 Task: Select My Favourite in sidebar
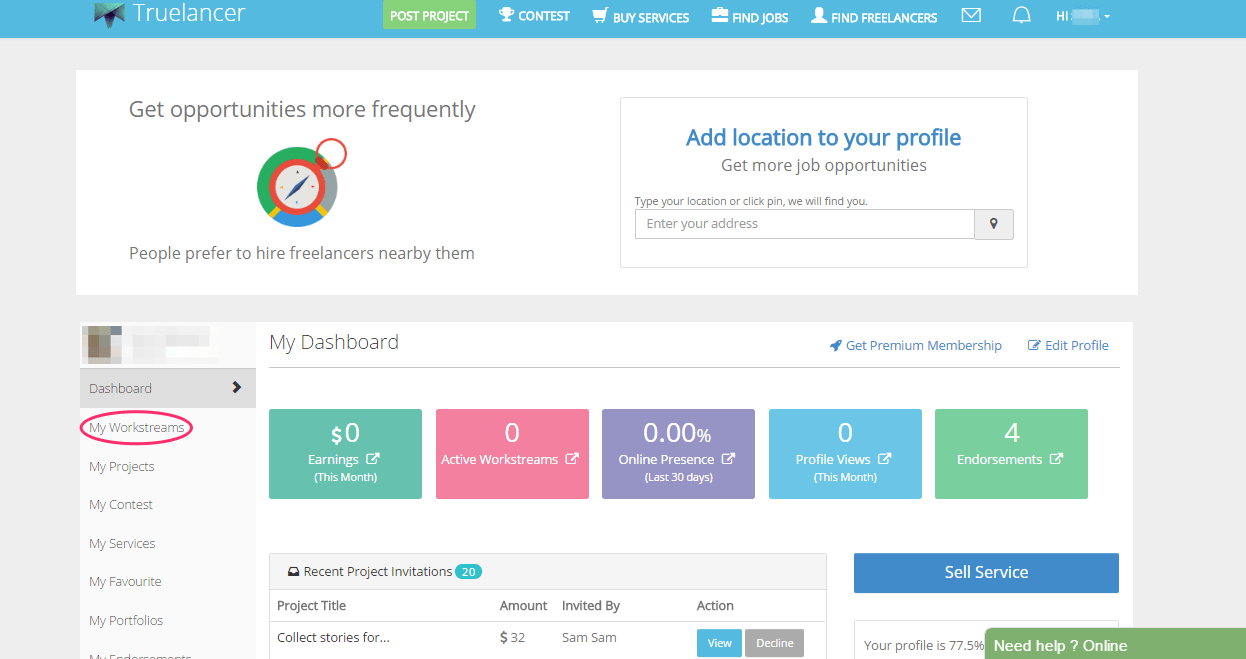coord(125,582)
